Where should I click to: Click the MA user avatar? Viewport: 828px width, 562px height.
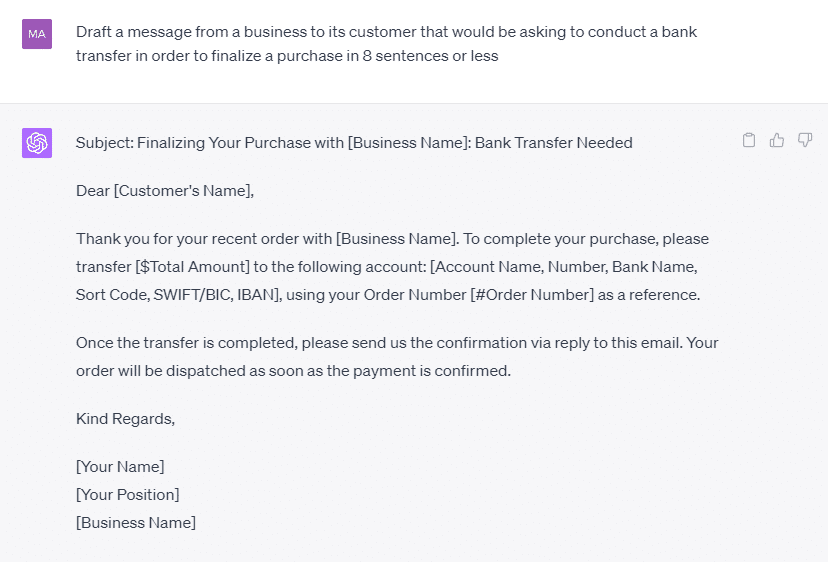click(x=37, y=34)
